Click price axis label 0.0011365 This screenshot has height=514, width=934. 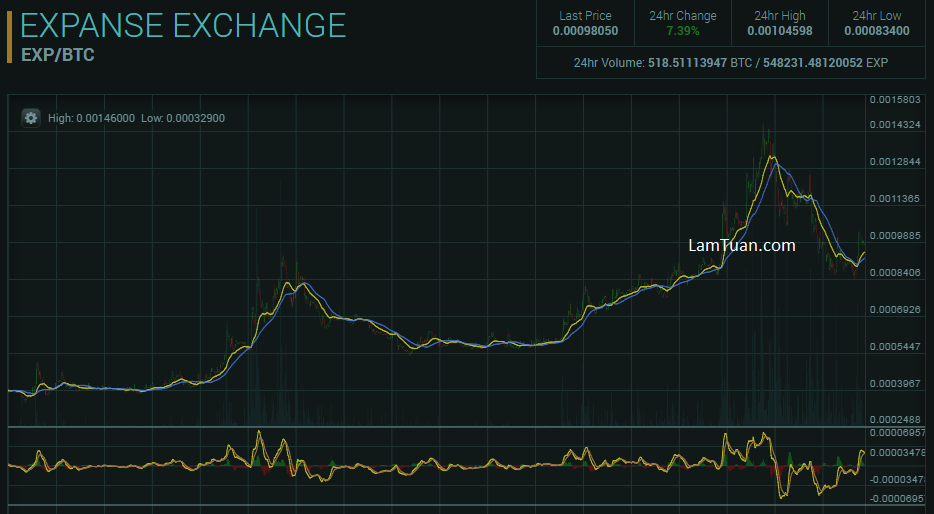[895, 198]
